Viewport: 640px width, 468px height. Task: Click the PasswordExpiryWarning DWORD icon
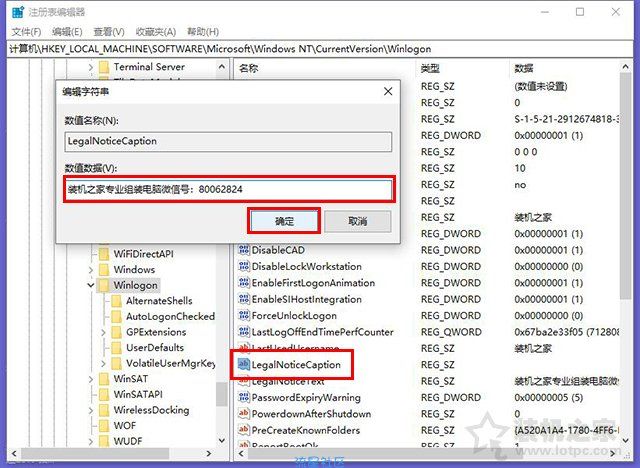244,397
